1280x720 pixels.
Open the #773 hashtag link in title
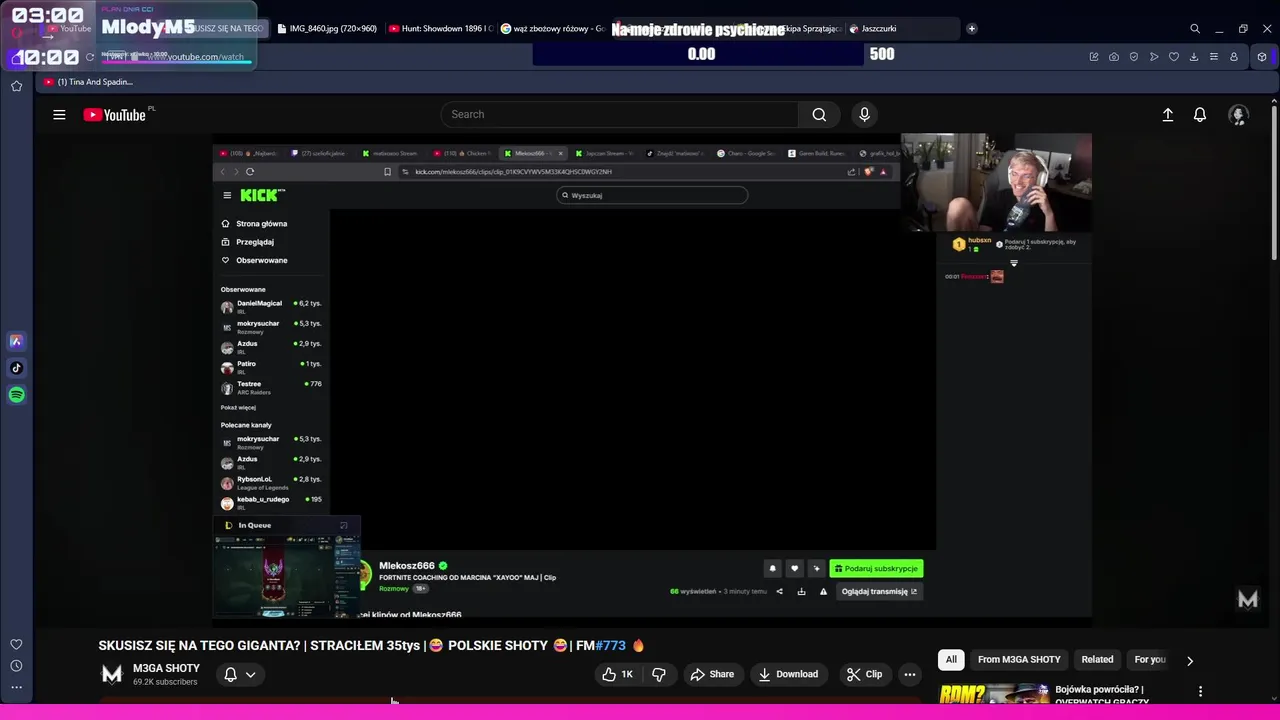pos(610,646)
